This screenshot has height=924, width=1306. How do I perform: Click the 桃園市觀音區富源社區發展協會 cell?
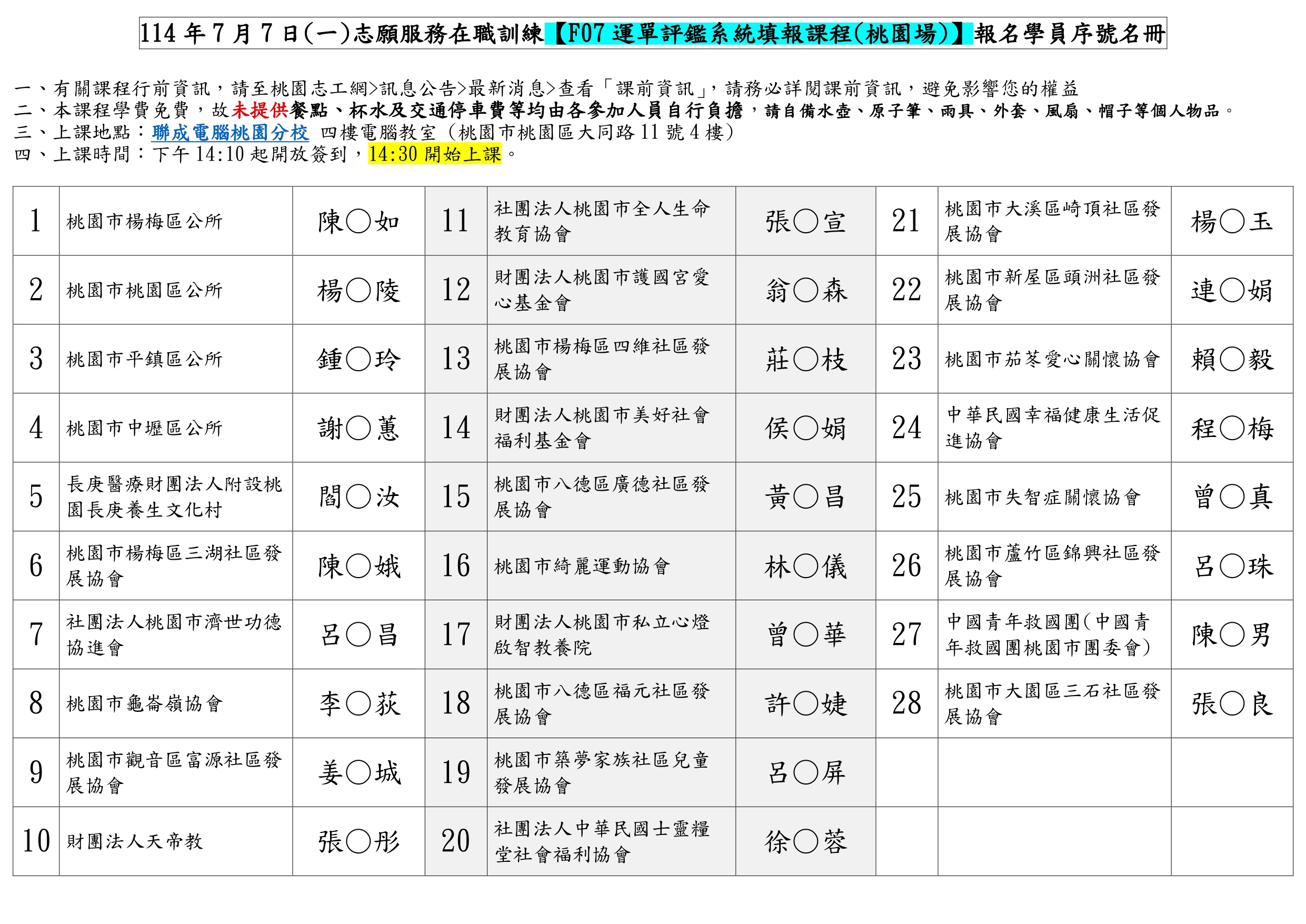176,772
